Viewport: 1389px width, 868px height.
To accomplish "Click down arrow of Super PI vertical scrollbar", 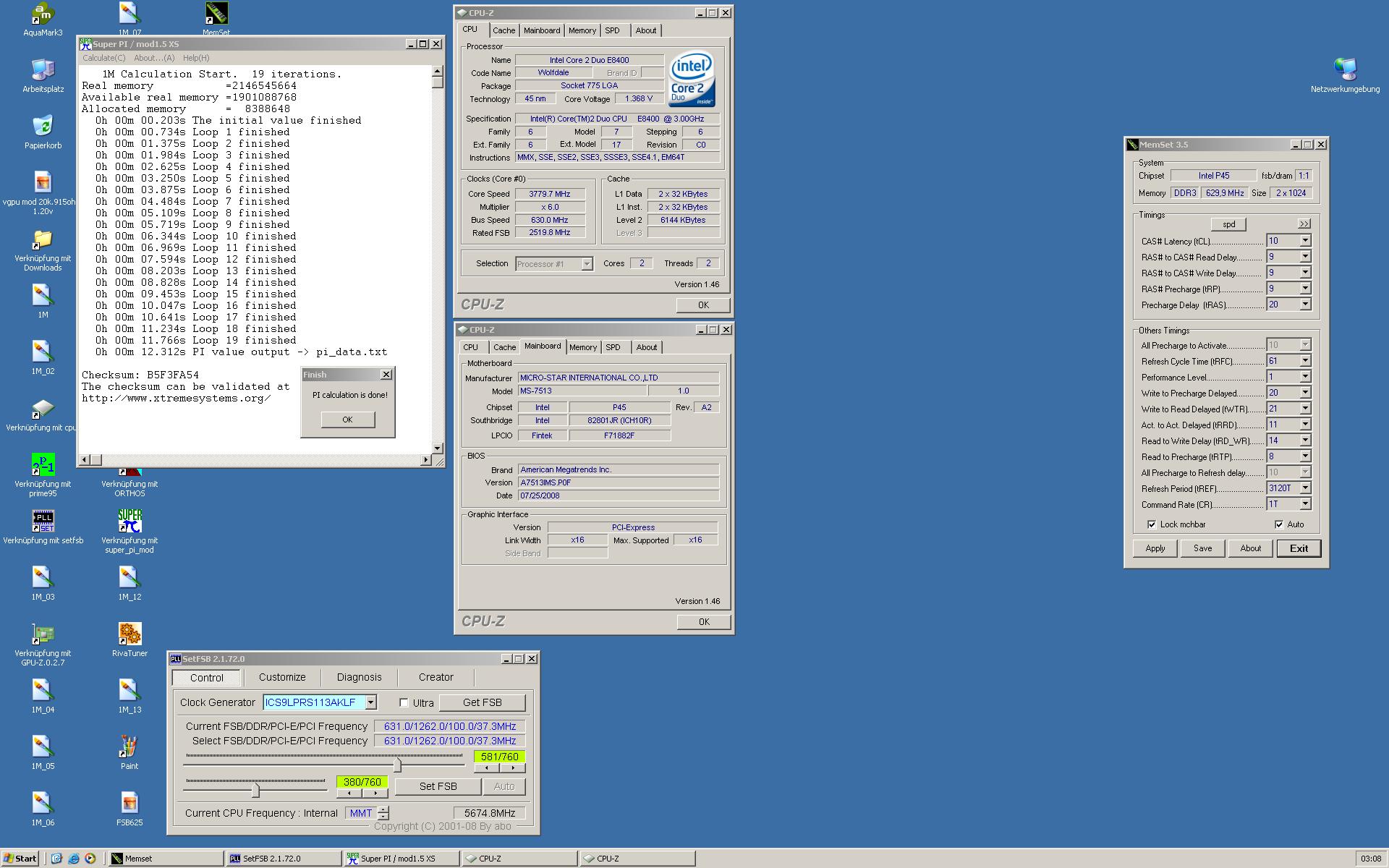I will coord(437,448).
